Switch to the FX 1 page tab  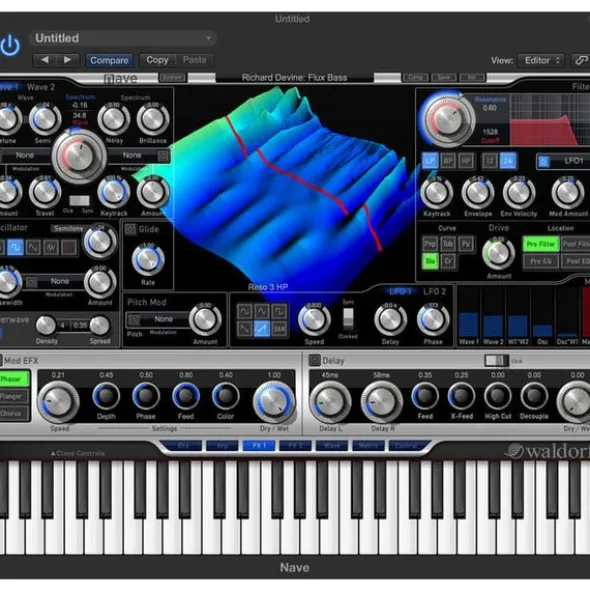click(259, 446)
